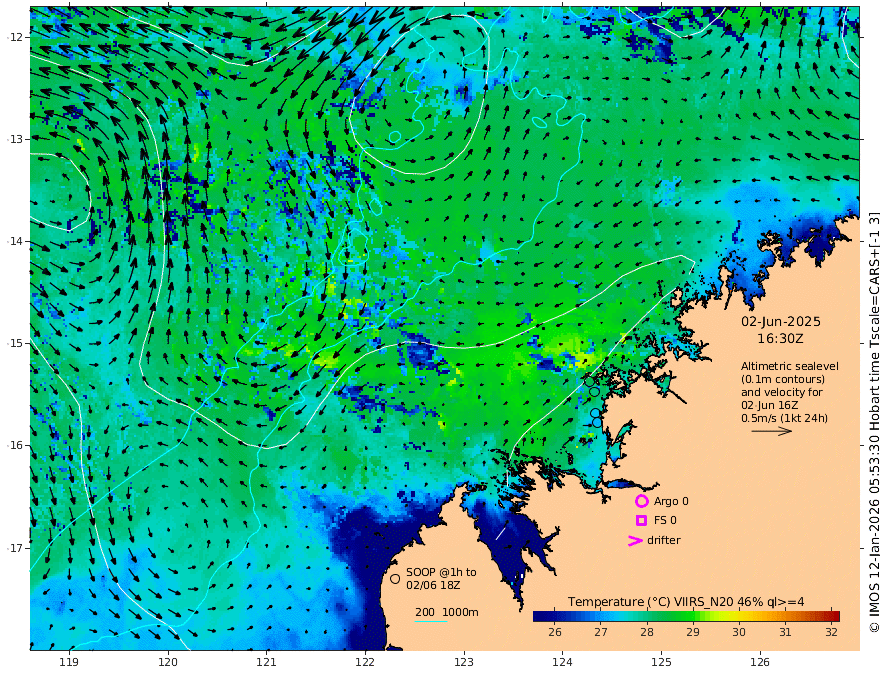Screen dimensions: 880x680
Task: Click the topmost SOOP circle near the coast
Action: (590, 382)
